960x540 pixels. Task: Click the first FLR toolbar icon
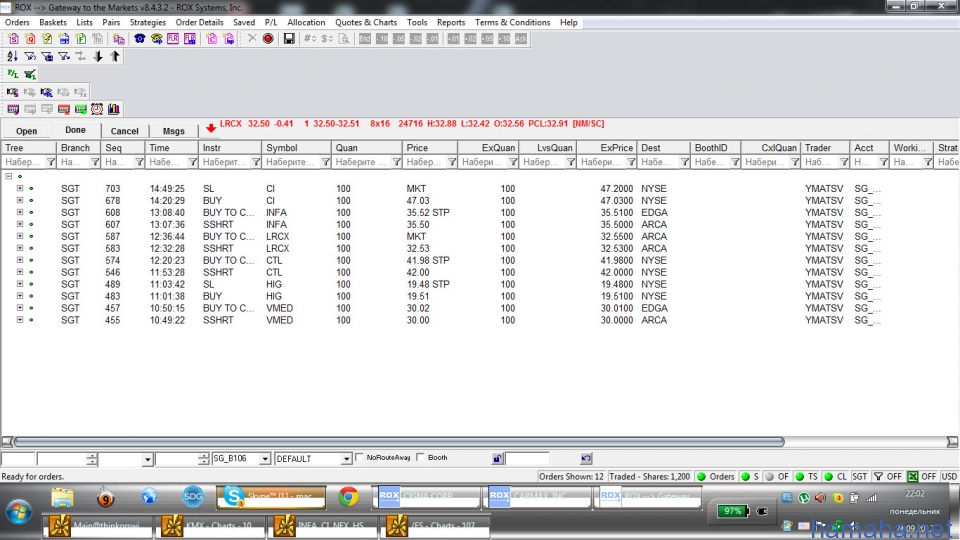173,39
